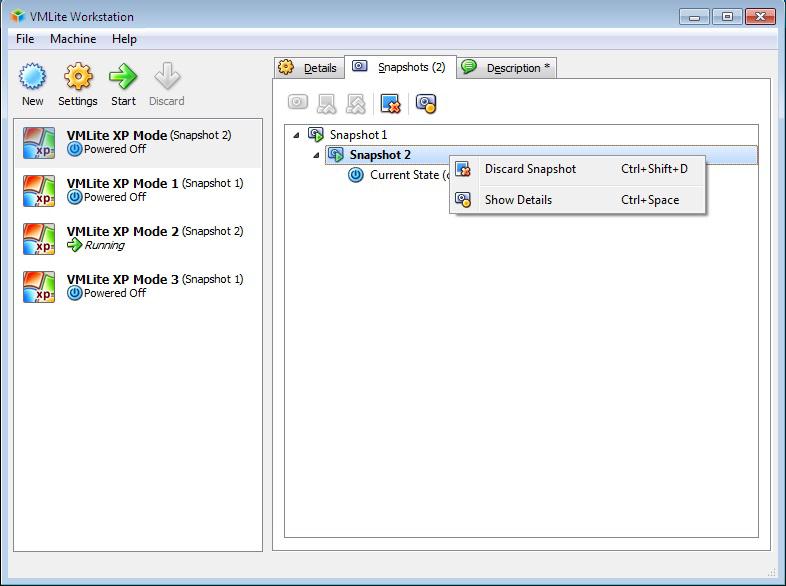
Task: Switch to the Snapshots (2) tab
Action: click(401, 67)
